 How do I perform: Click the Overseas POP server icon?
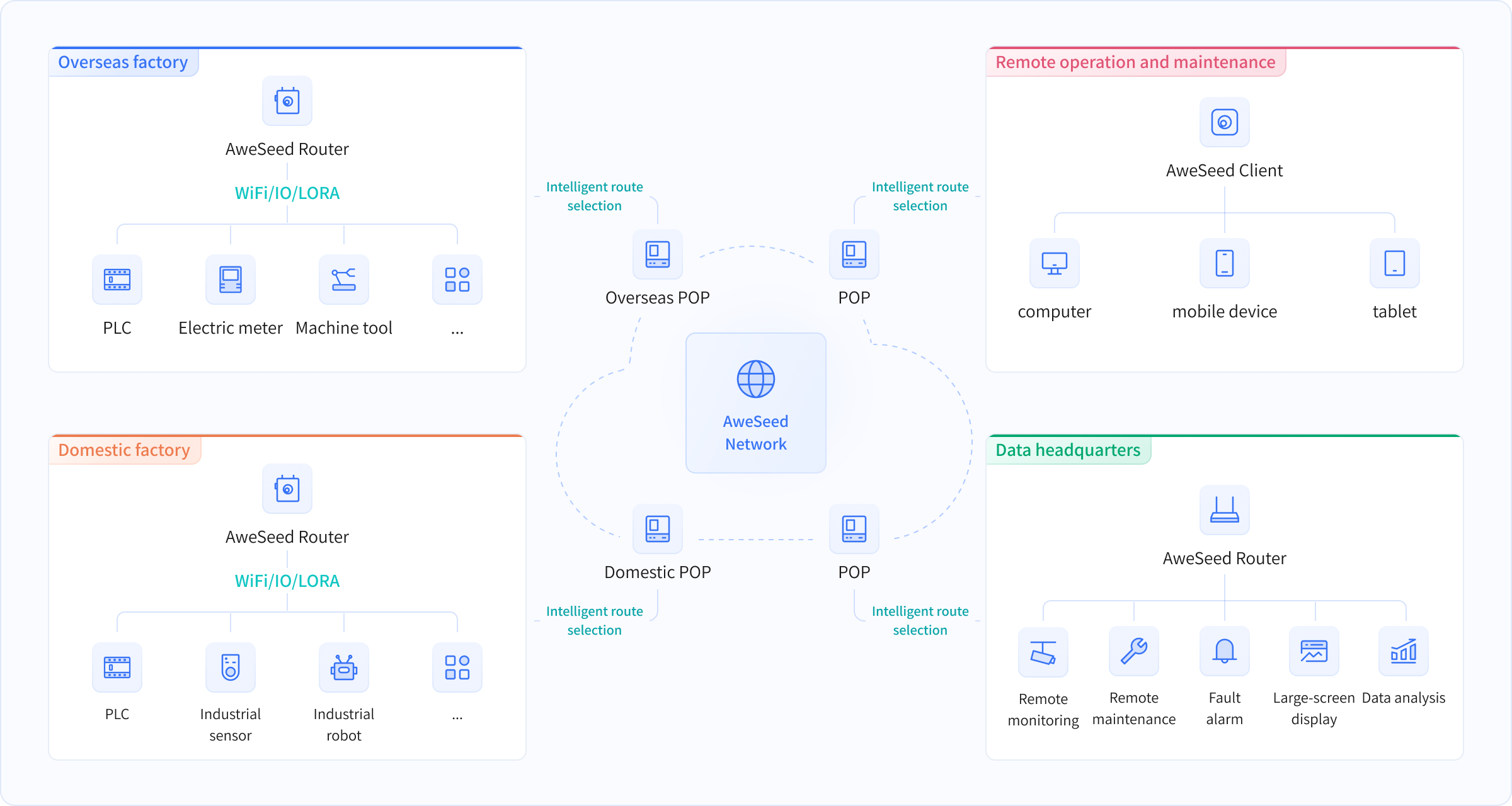tap(658, 254)
